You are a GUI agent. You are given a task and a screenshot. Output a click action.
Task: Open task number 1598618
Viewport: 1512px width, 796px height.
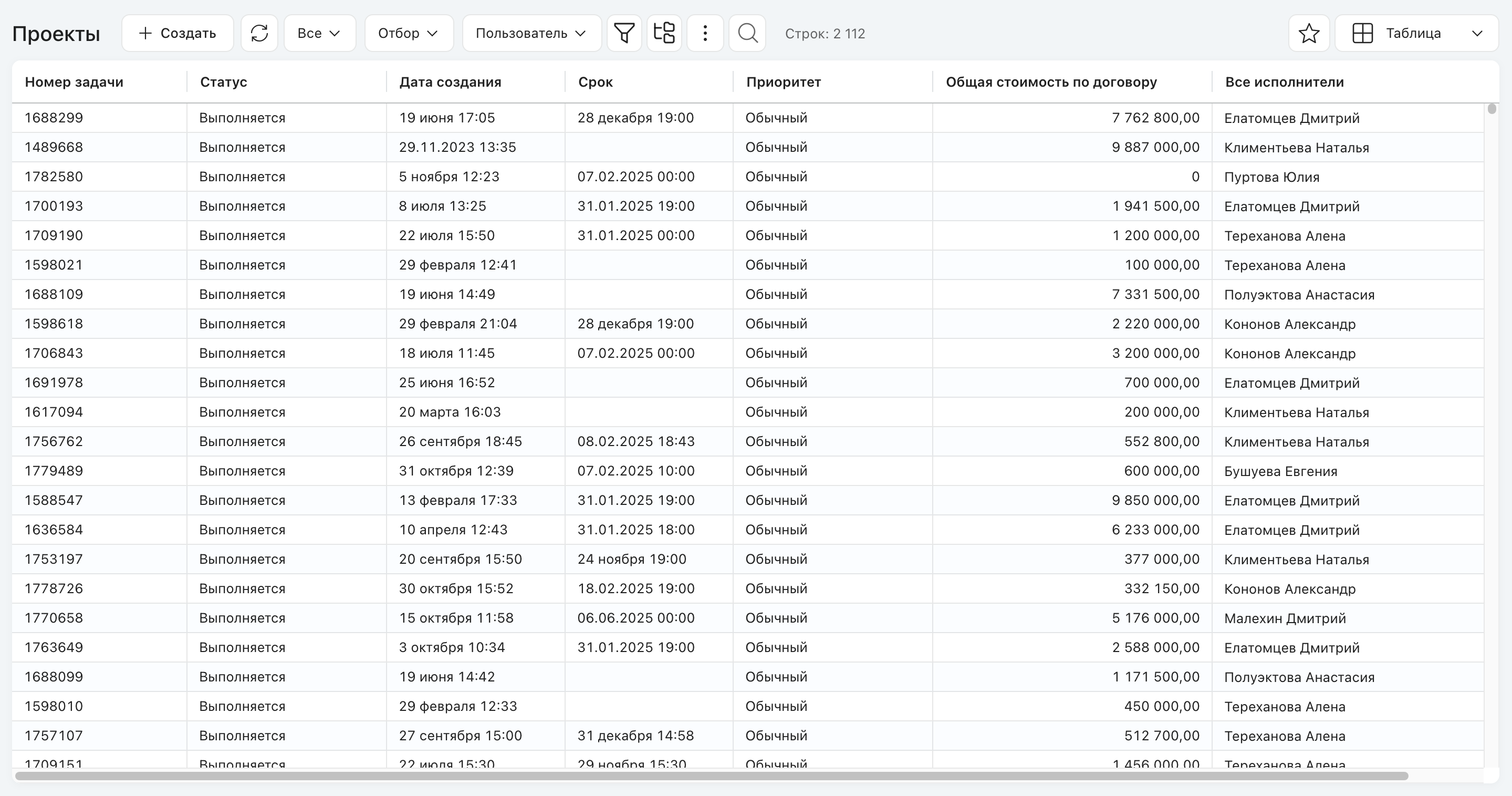(54, 324)
